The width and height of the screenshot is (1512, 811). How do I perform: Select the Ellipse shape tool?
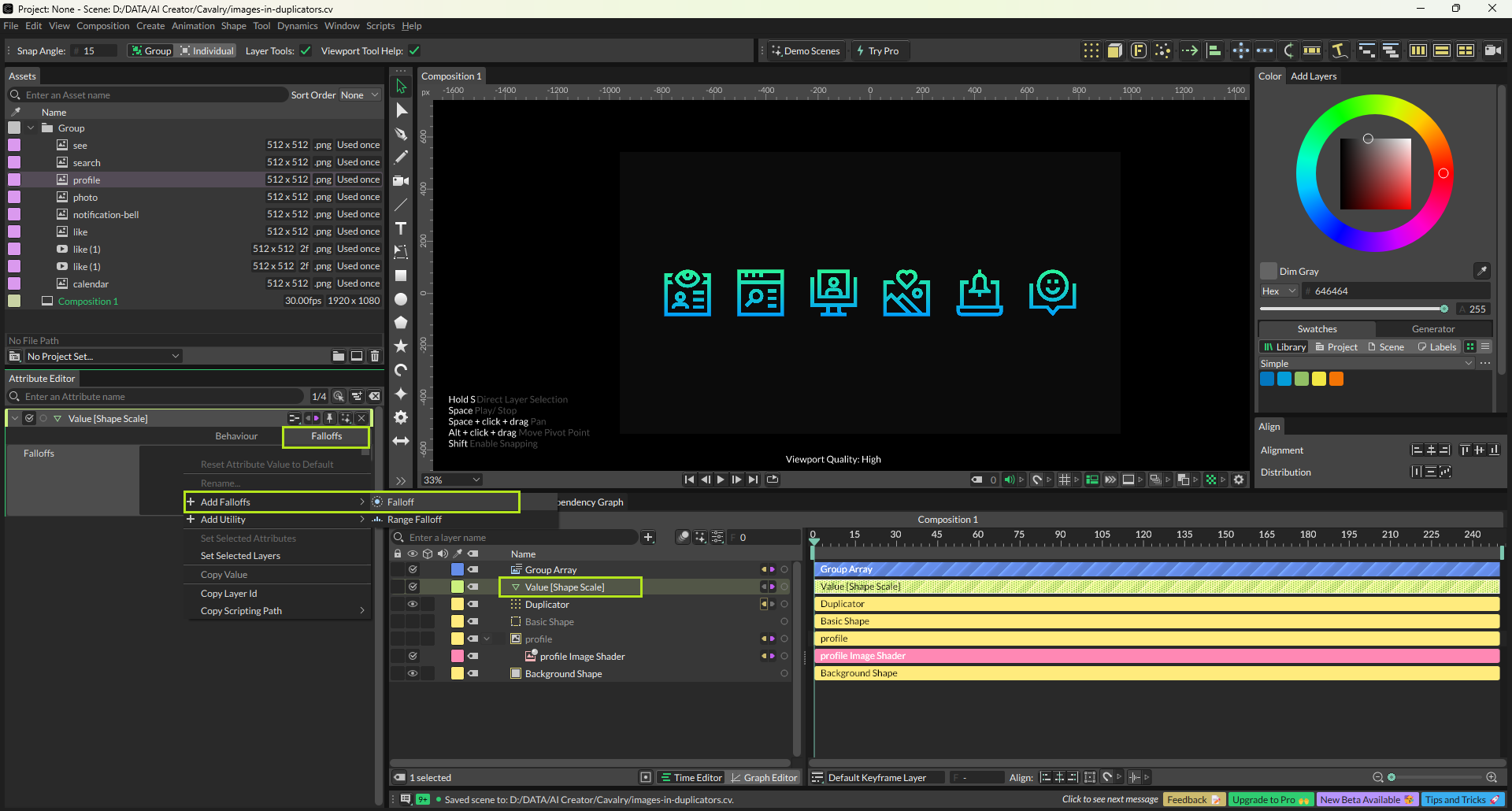point(401,299)
